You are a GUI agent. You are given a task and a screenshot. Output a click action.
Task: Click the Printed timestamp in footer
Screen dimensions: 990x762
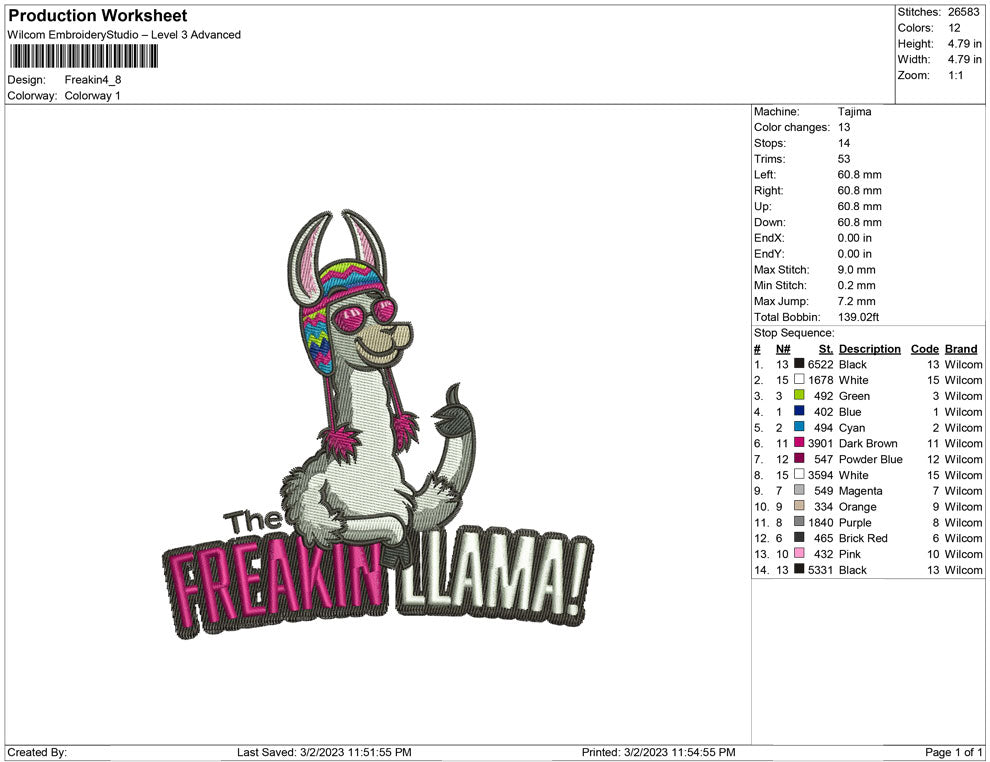[x=658, y=752]
